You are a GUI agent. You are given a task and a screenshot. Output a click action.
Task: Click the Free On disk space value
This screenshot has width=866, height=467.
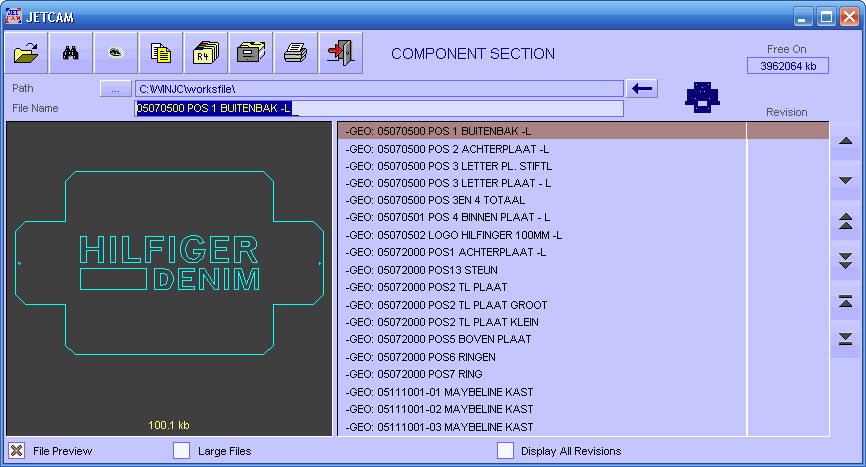click(x=788, y=66)
